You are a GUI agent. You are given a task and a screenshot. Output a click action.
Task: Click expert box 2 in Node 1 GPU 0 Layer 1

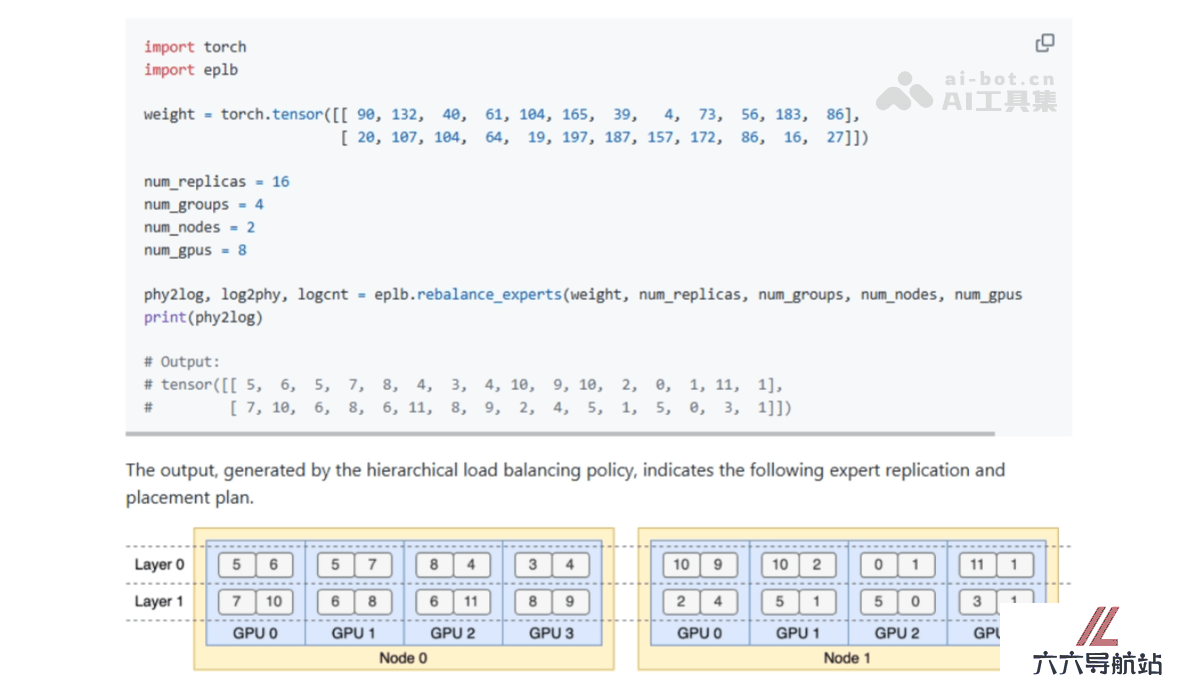[x=681, y=602]
